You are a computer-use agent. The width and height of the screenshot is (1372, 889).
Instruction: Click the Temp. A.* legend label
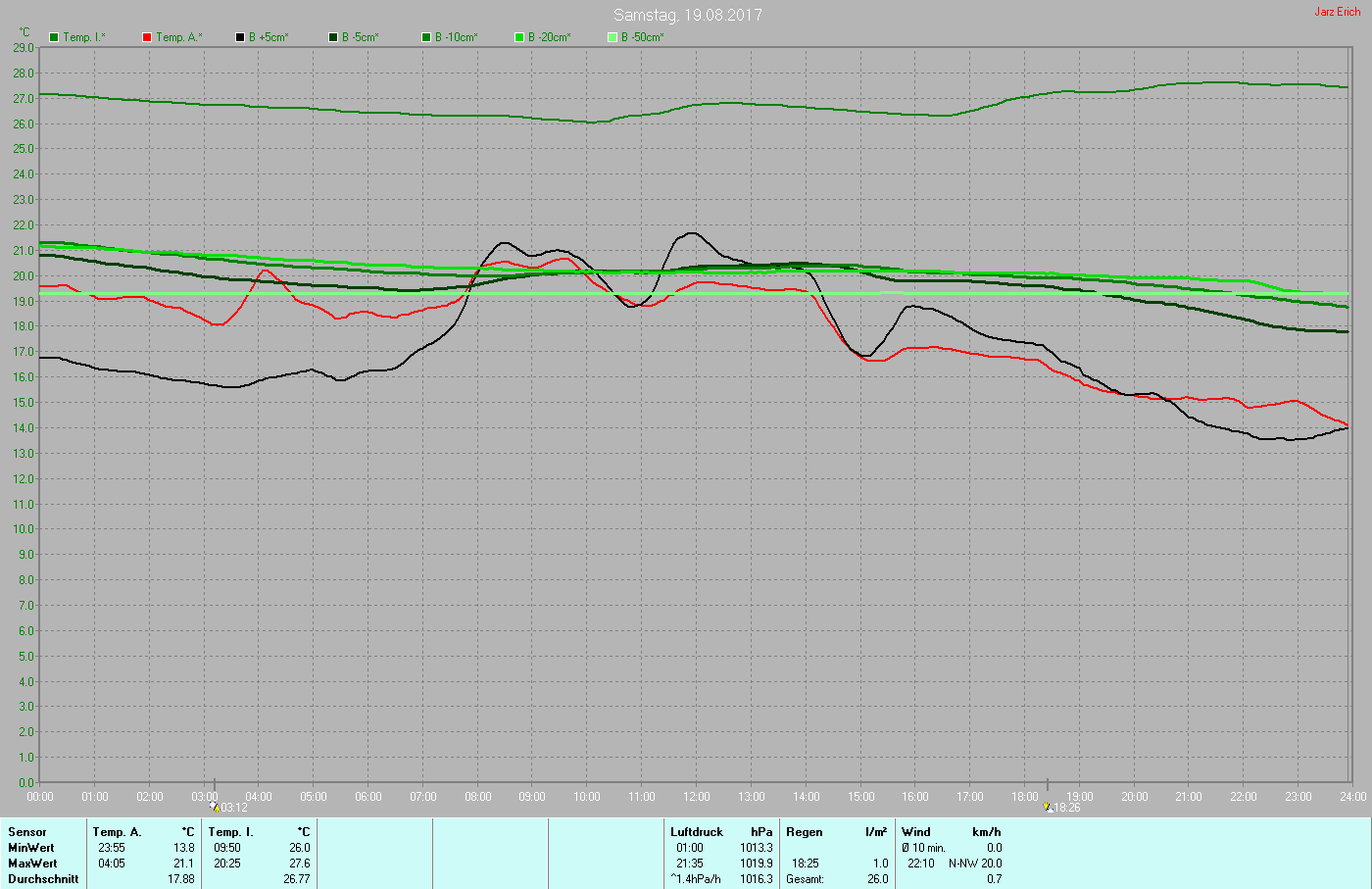(179, 37)
